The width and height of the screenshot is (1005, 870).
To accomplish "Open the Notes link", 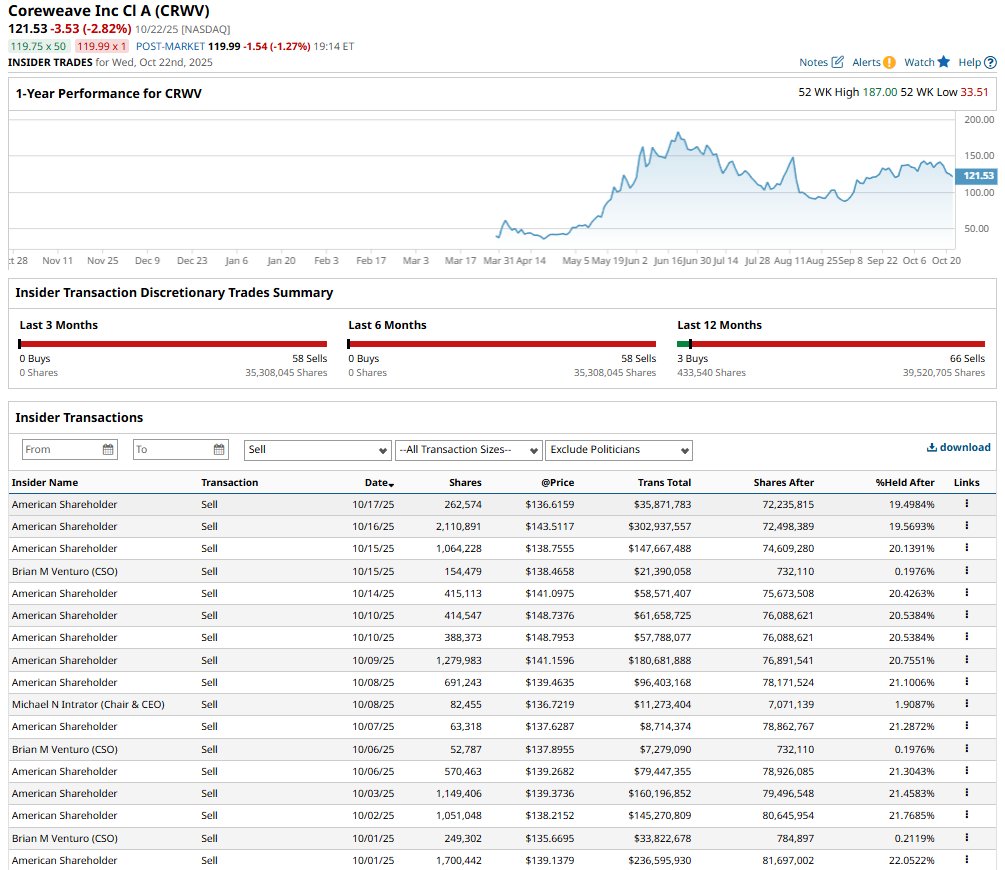I will (x=813, y=62).
